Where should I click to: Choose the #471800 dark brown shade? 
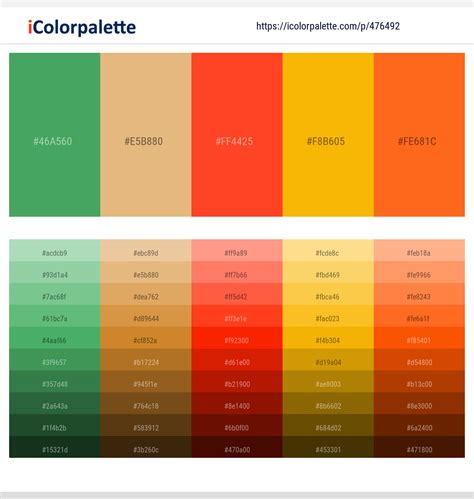[419, 447]
